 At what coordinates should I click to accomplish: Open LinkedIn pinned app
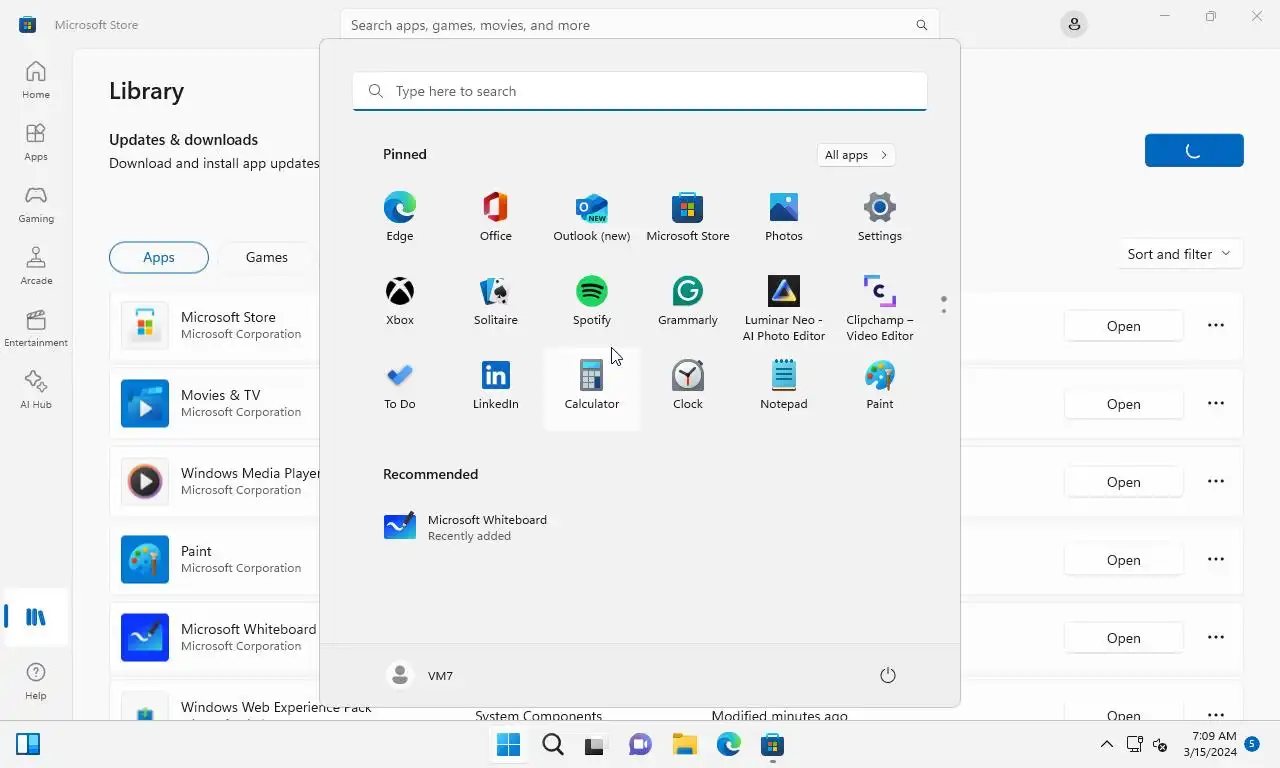point(496,386)
